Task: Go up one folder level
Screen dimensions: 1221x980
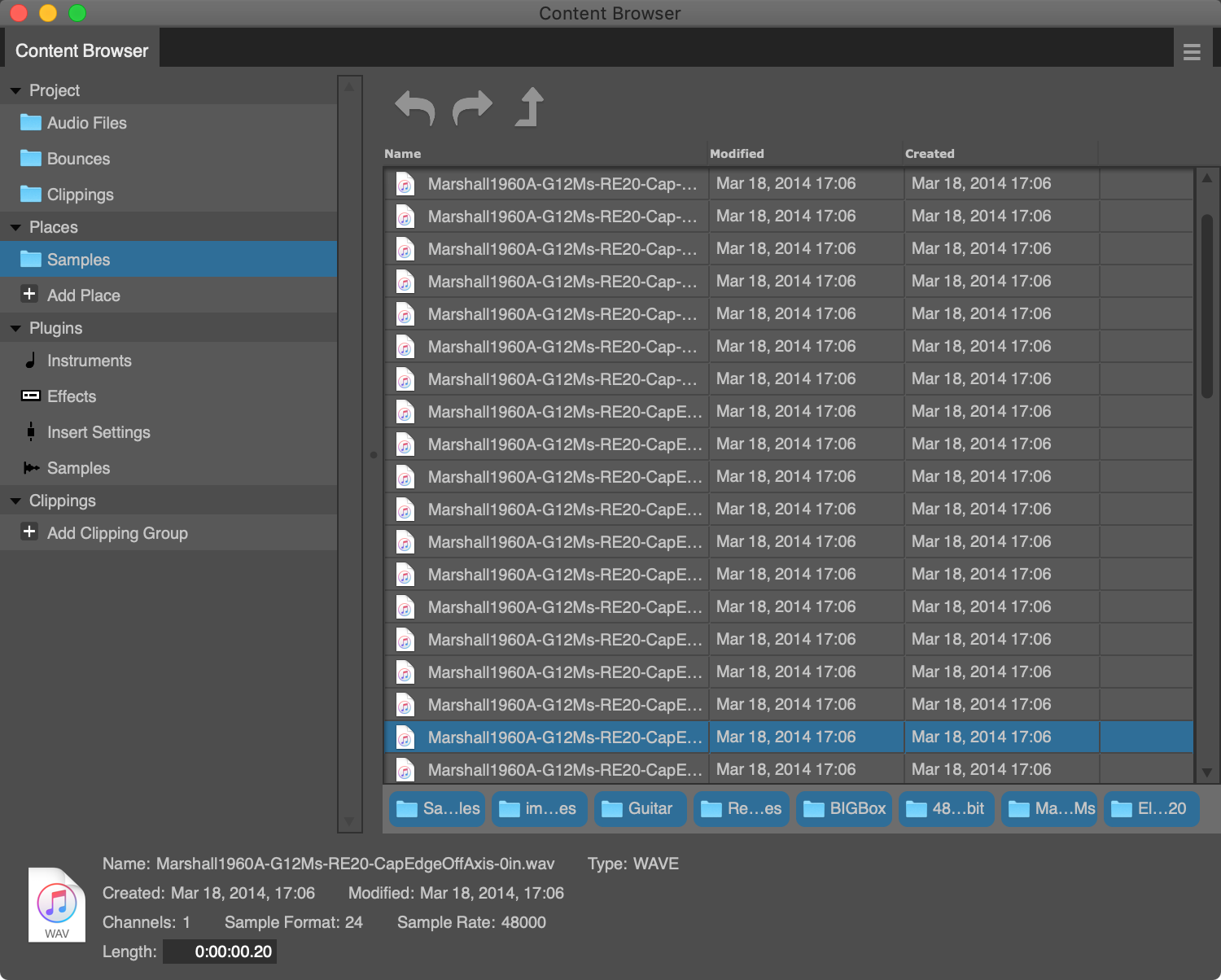Action: click(530, 107)
